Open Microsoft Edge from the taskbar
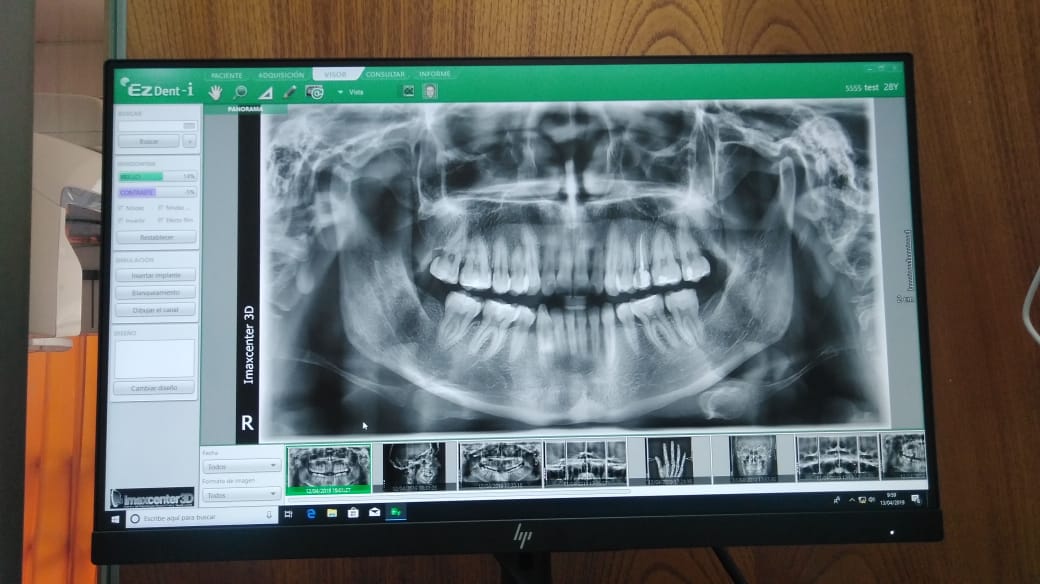 click(x=311, y=513)
